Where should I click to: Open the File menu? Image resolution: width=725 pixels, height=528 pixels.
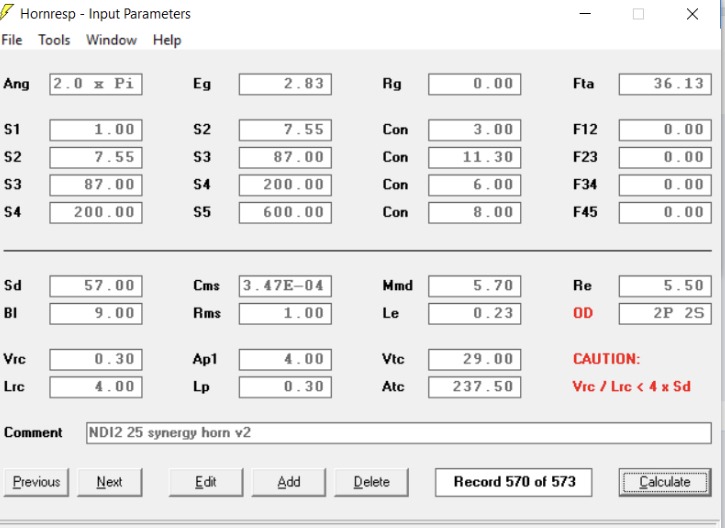(12, 40)
